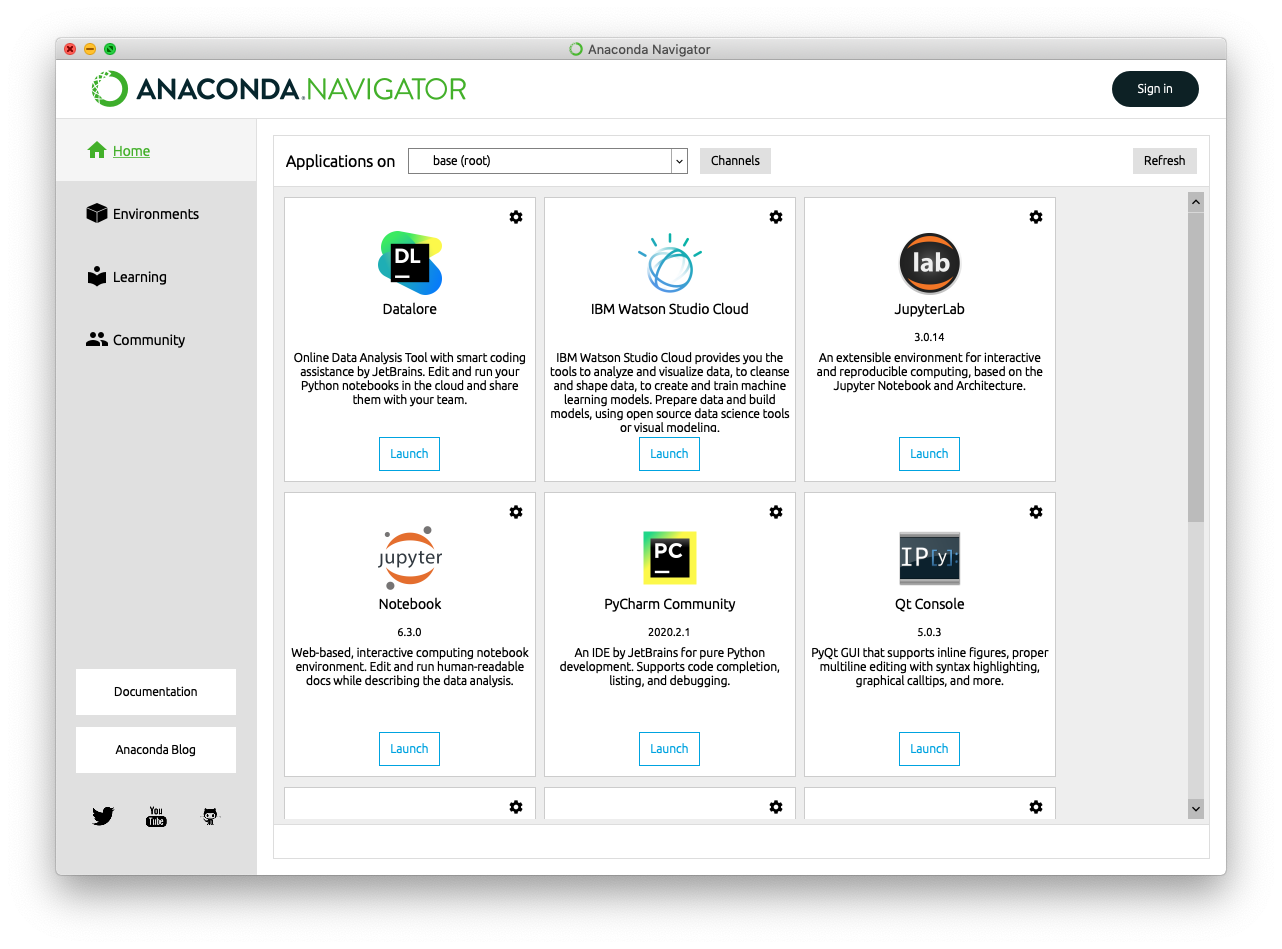This screenshot has width=1282, height=949.
Task: Launch JupyterLab
Action: pos(929,454)
